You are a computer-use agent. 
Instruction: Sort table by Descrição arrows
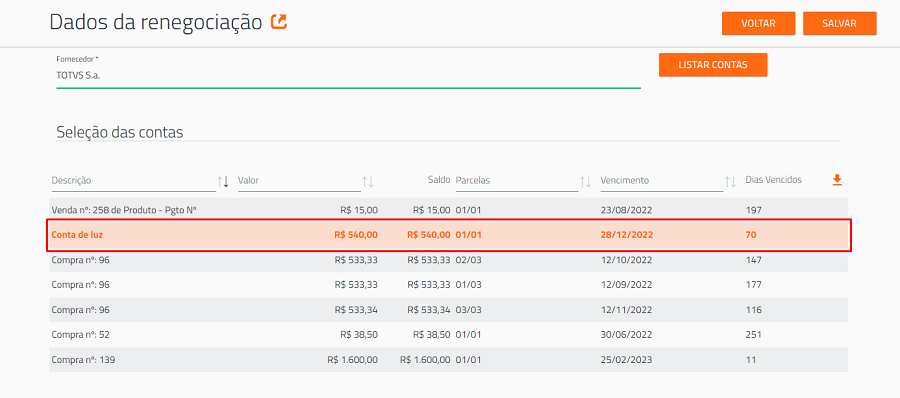(223, 181)
